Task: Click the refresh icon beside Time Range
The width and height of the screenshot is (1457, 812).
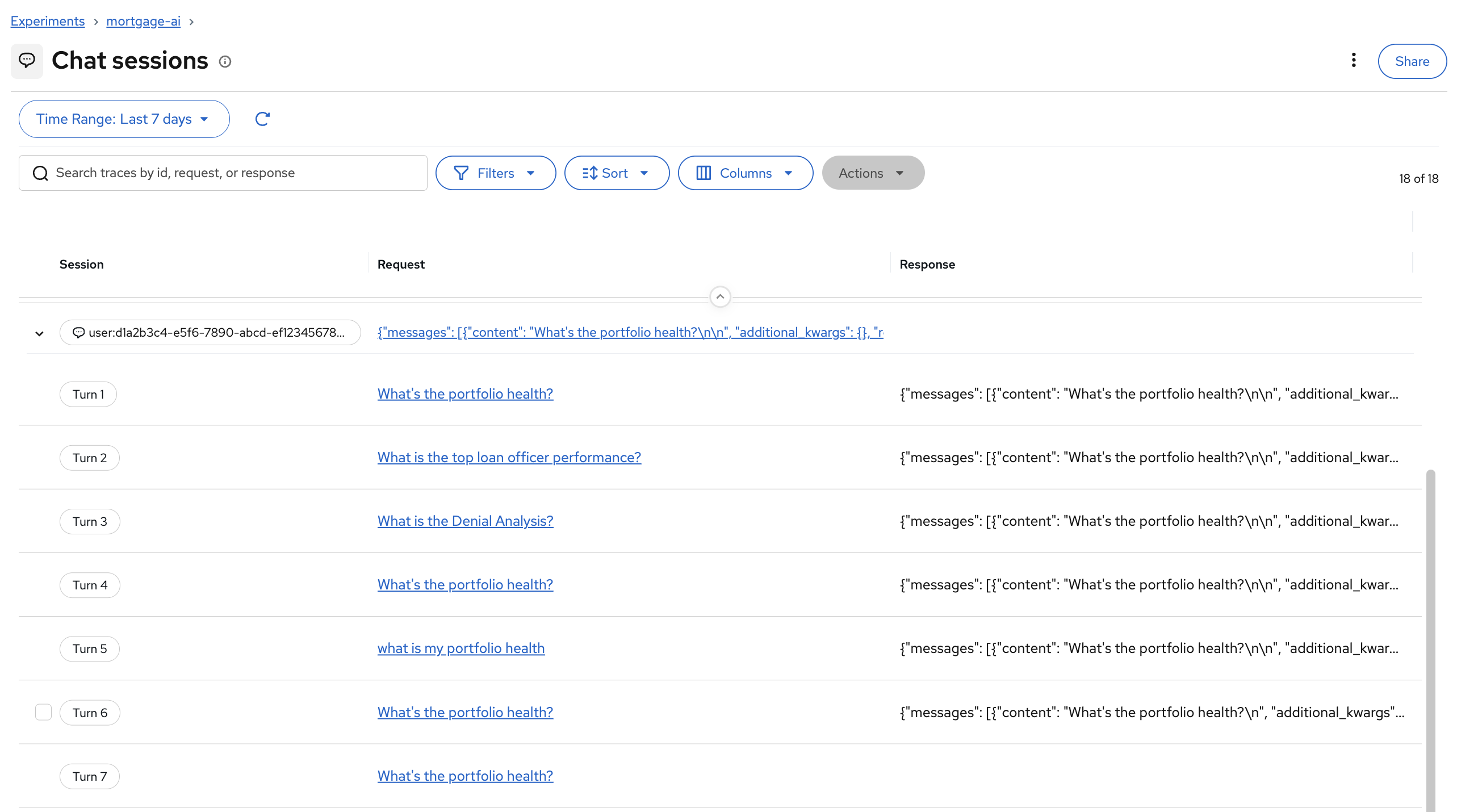Action: click(262, 119)
